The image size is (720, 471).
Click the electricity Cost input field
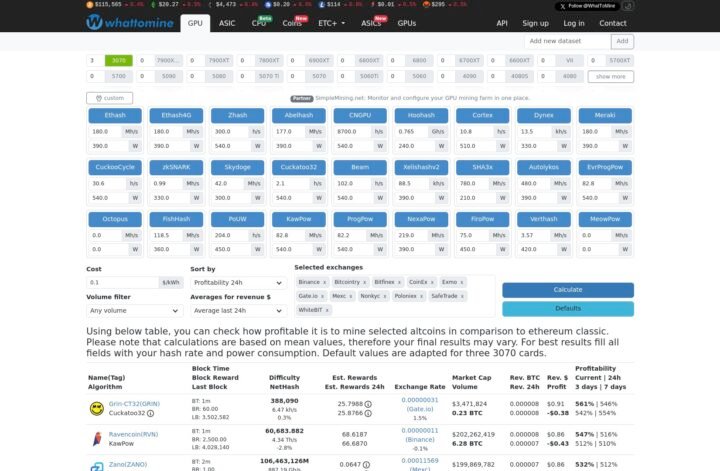122,283
